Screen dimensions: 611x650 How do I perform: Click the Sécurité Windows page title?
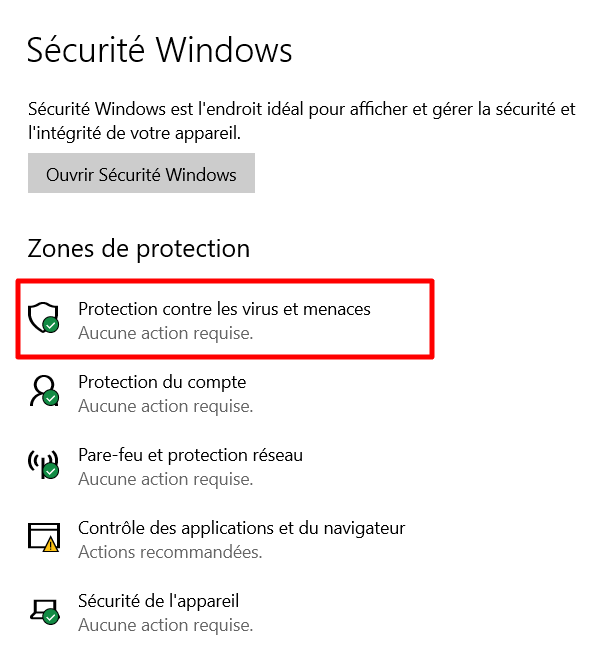point(160,50)
